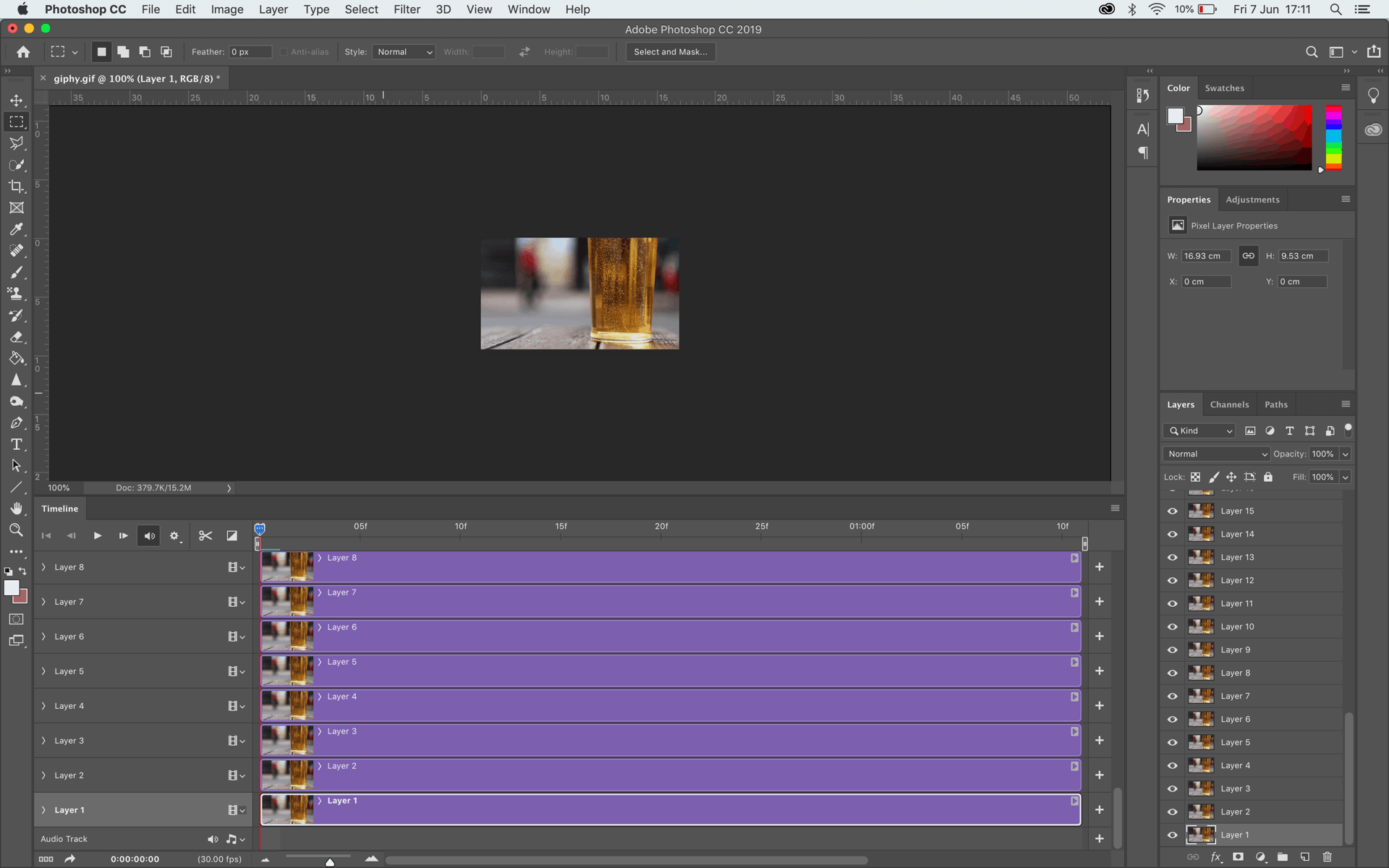Open Style dropdown set to Normal
Image resolution: width=1389 pixels, height=868 pixels.
[404, 52]
